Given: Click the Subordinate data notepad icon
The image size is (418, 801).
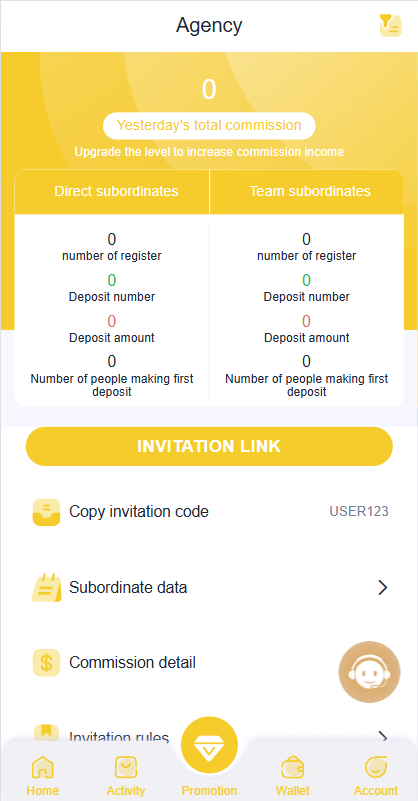Looking at the screenshot, I should pyautogui.click(x=46, y=587).
